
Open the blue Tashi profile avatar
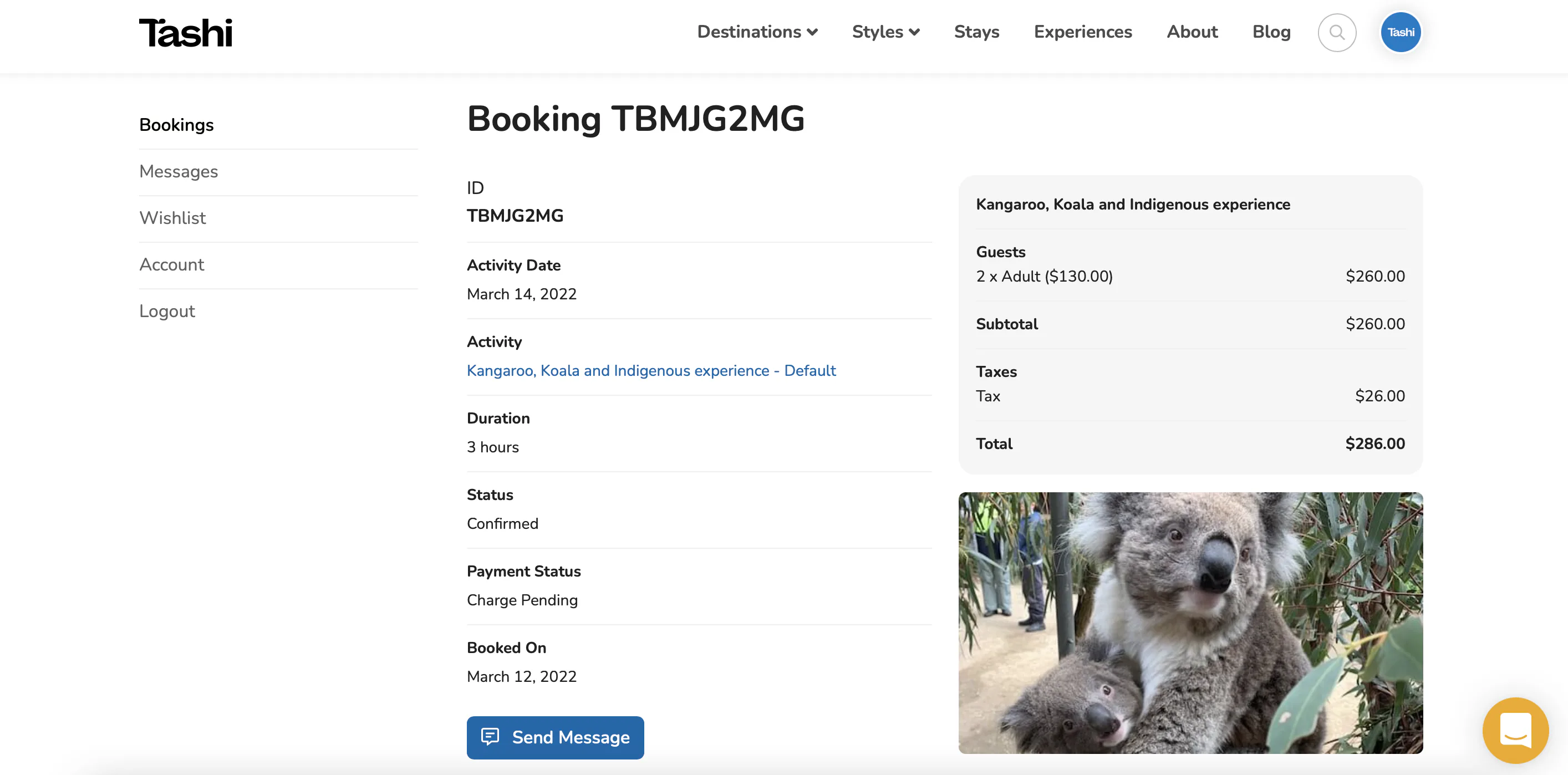click(x=1401, y=32)
